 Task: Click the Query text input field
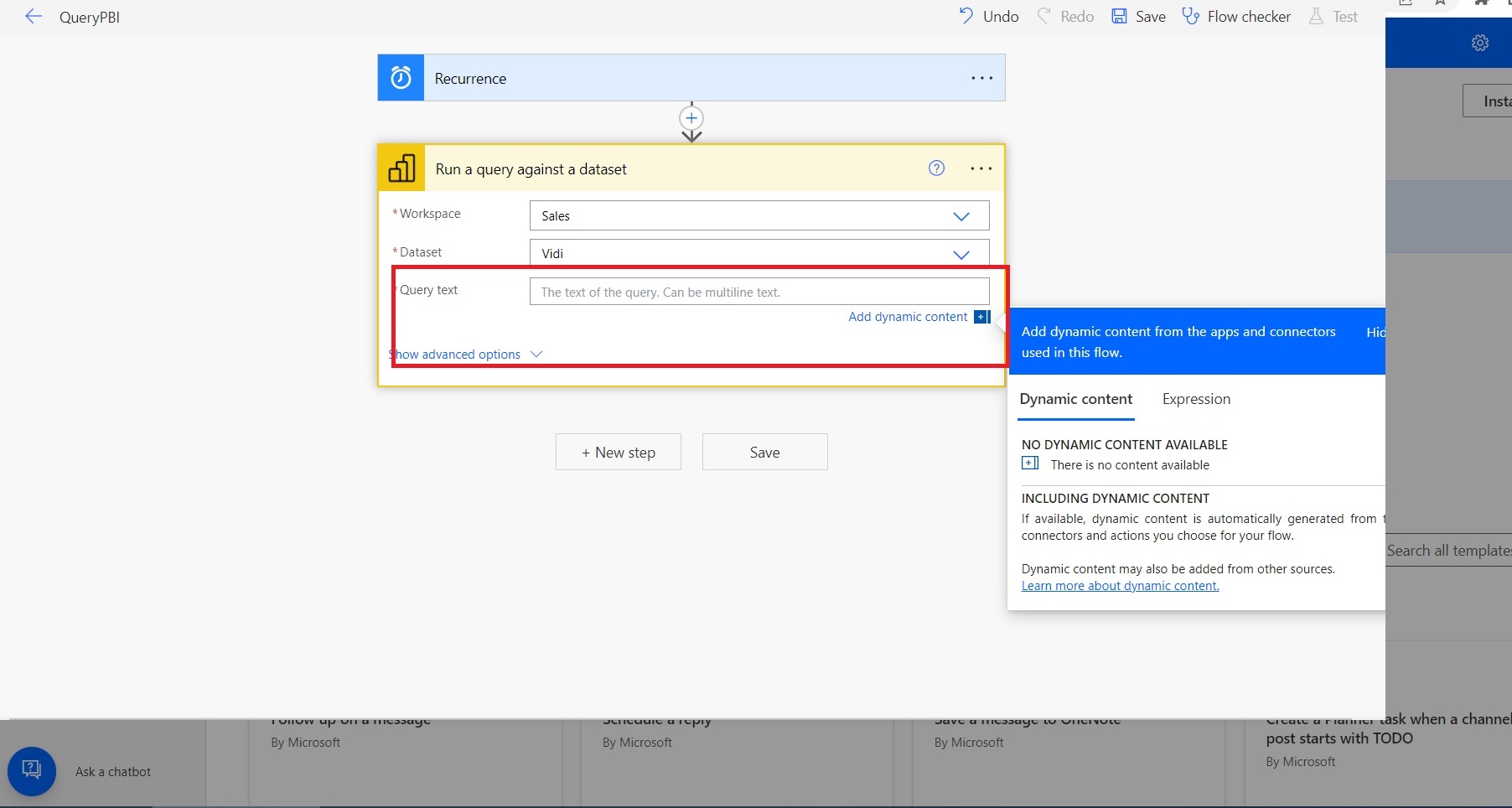759,292
